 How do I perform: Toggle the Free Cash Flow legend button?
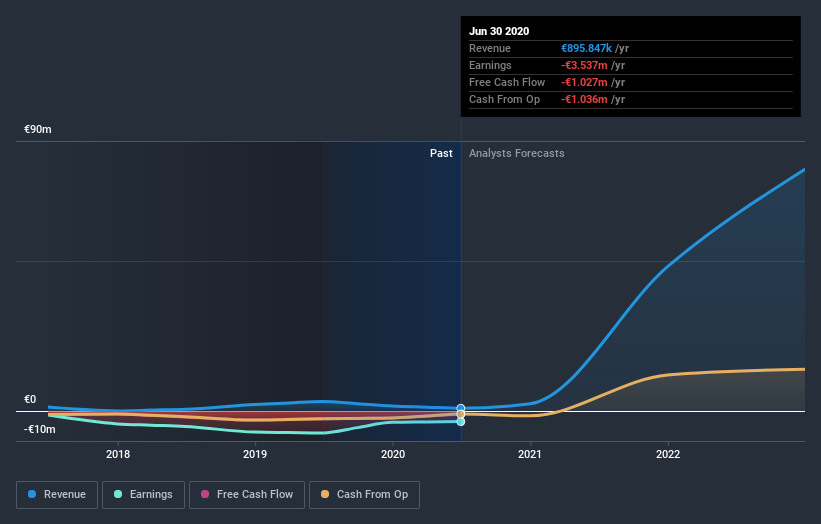pos(247,495)
